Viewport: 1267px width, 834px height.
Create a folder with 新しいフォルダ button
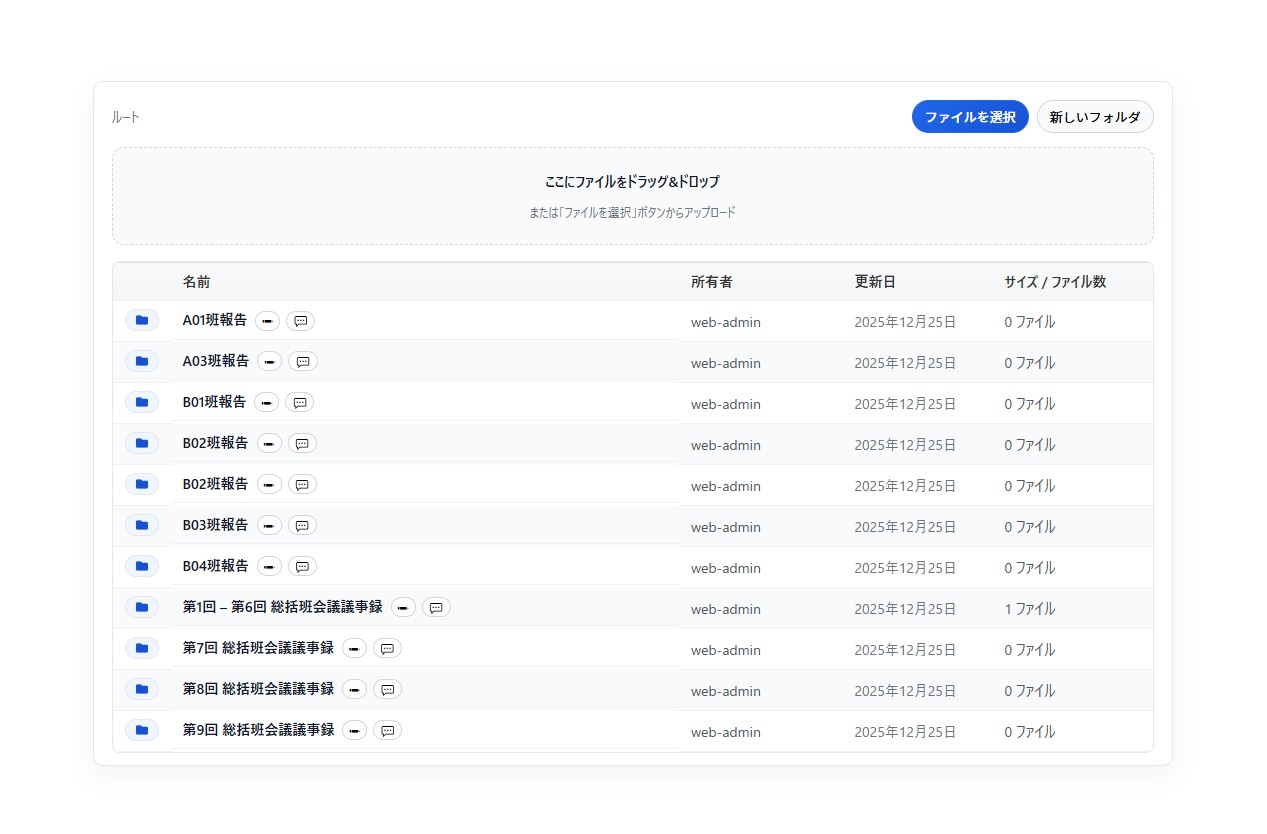pyautogui.click(x=1094, y=117)
